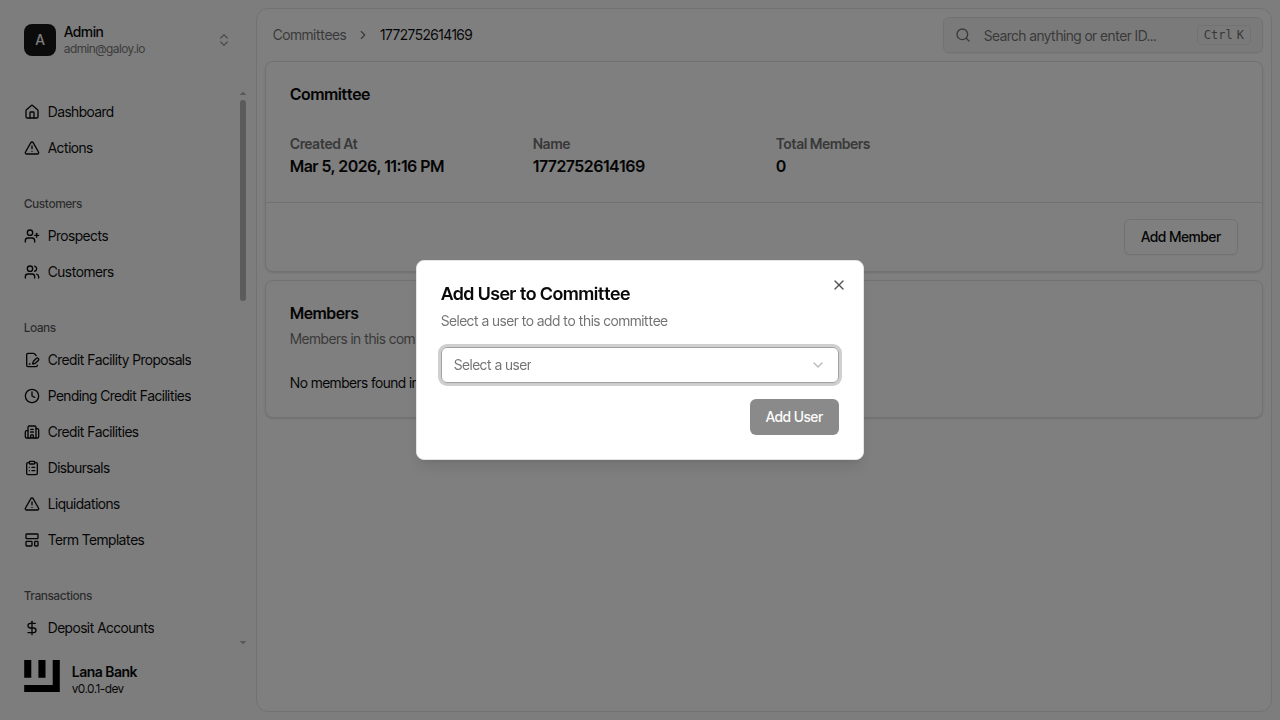
Task: Open Prospects via its sidebar icon
Action: pyautogui.click(x=32, y=235)
